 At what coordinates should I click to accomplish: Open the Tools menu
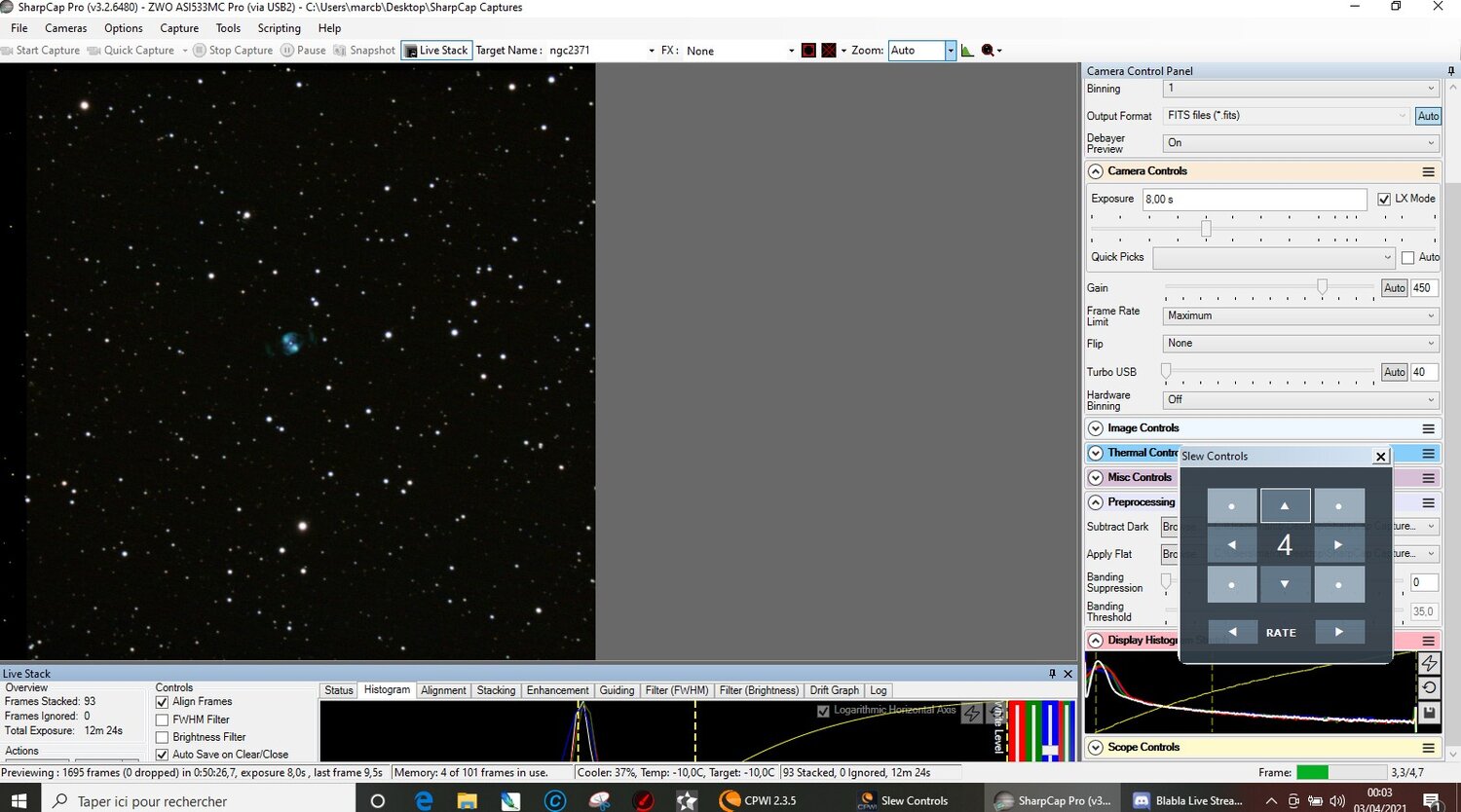click(228, 28)
